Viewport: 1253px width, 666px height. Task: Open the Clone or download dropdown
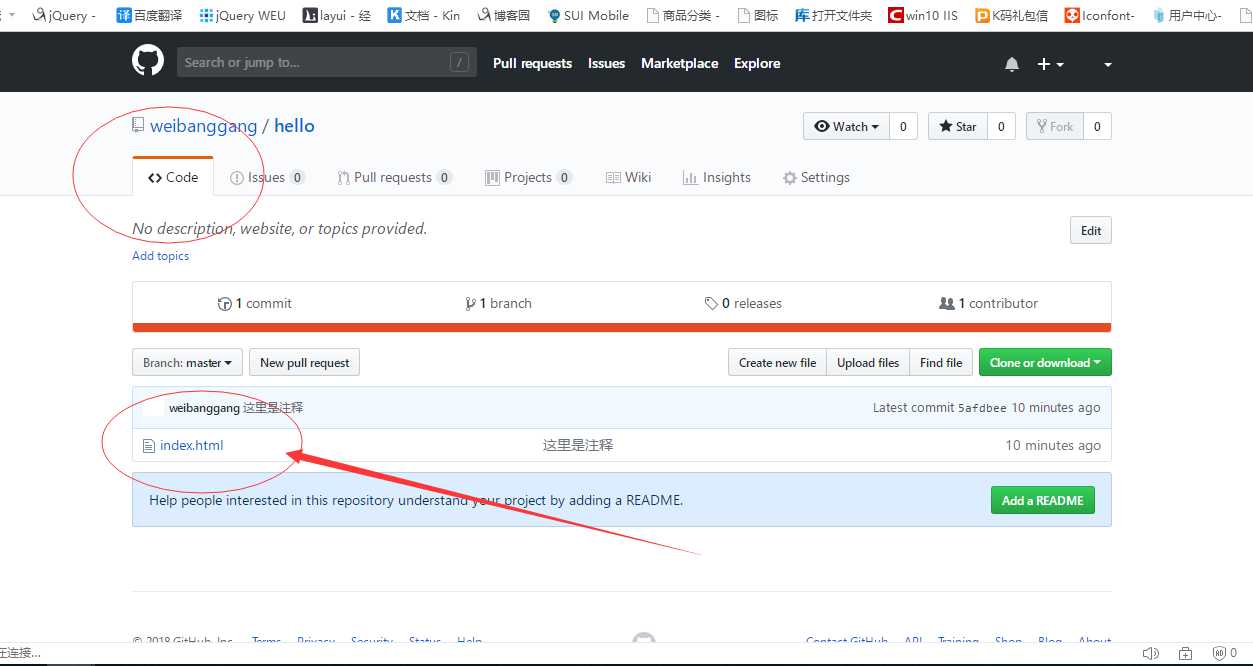[1045, 362]
